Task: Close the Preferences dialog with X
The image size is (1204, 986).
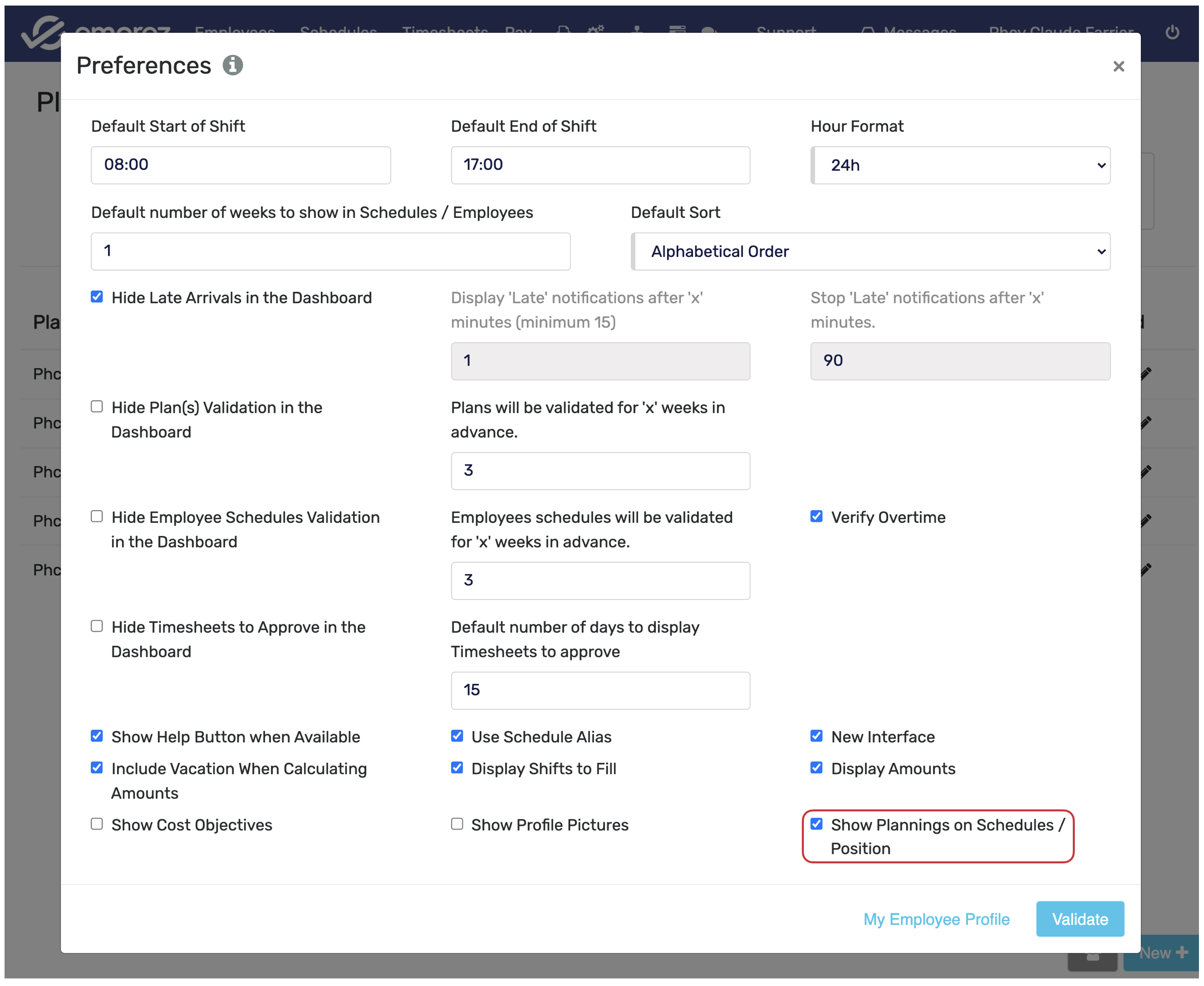Action: [1118, 67]
